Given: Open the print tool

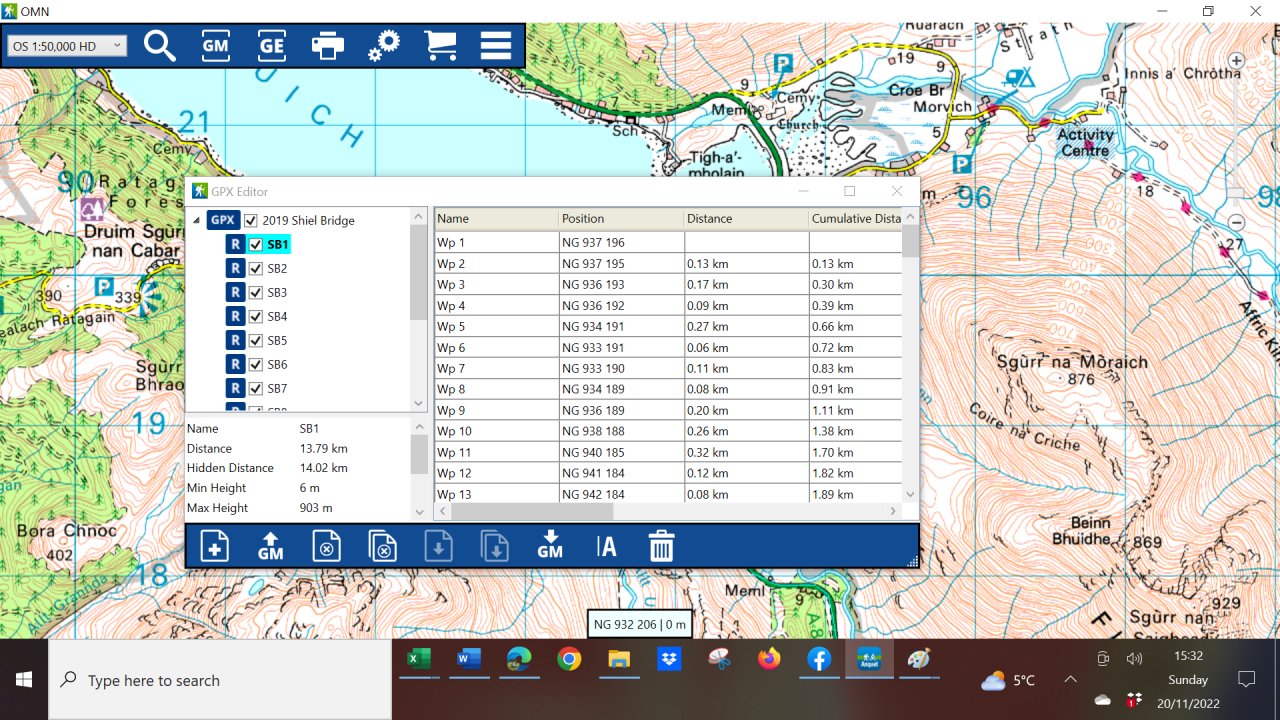Looking at the screenshot, I should click(328, 45).
